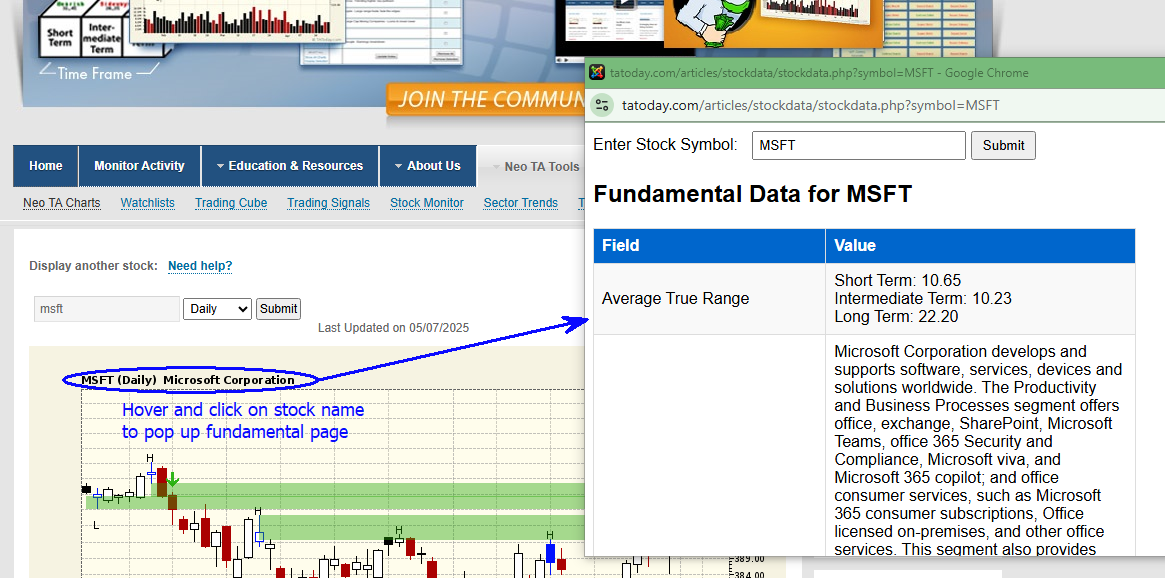Viewport: 1165px width, 578px height.
Task: Focus the msft stock symbol field
Action: pos(107,309)
